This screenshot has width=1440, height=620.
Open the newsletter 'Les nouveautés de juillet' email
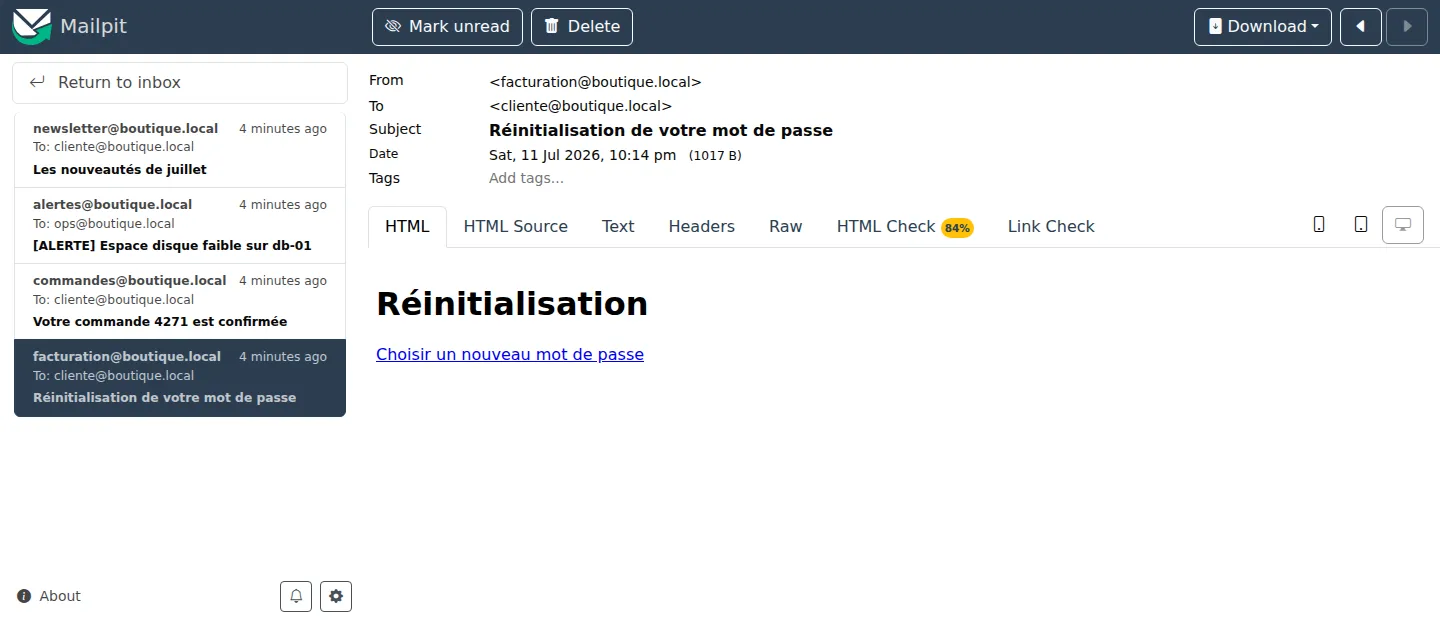(180, 149)
